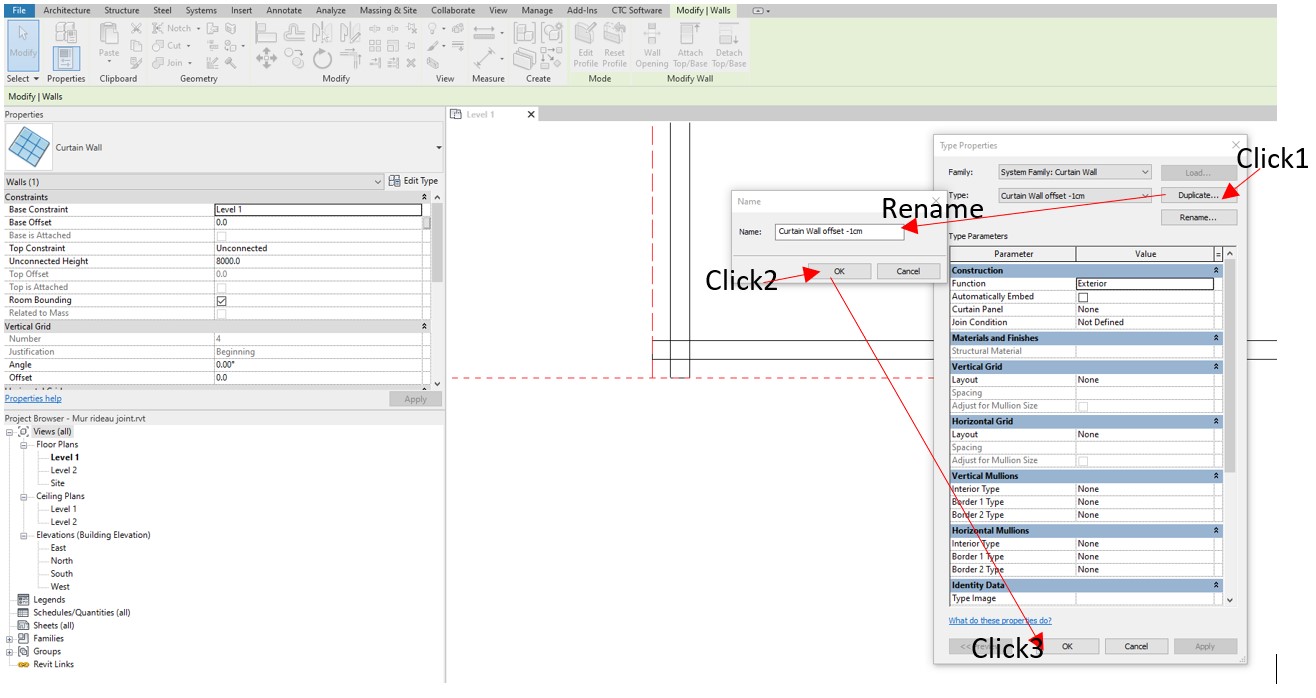Switch to the Annotate ribbon tab

[x=285, y=10]
